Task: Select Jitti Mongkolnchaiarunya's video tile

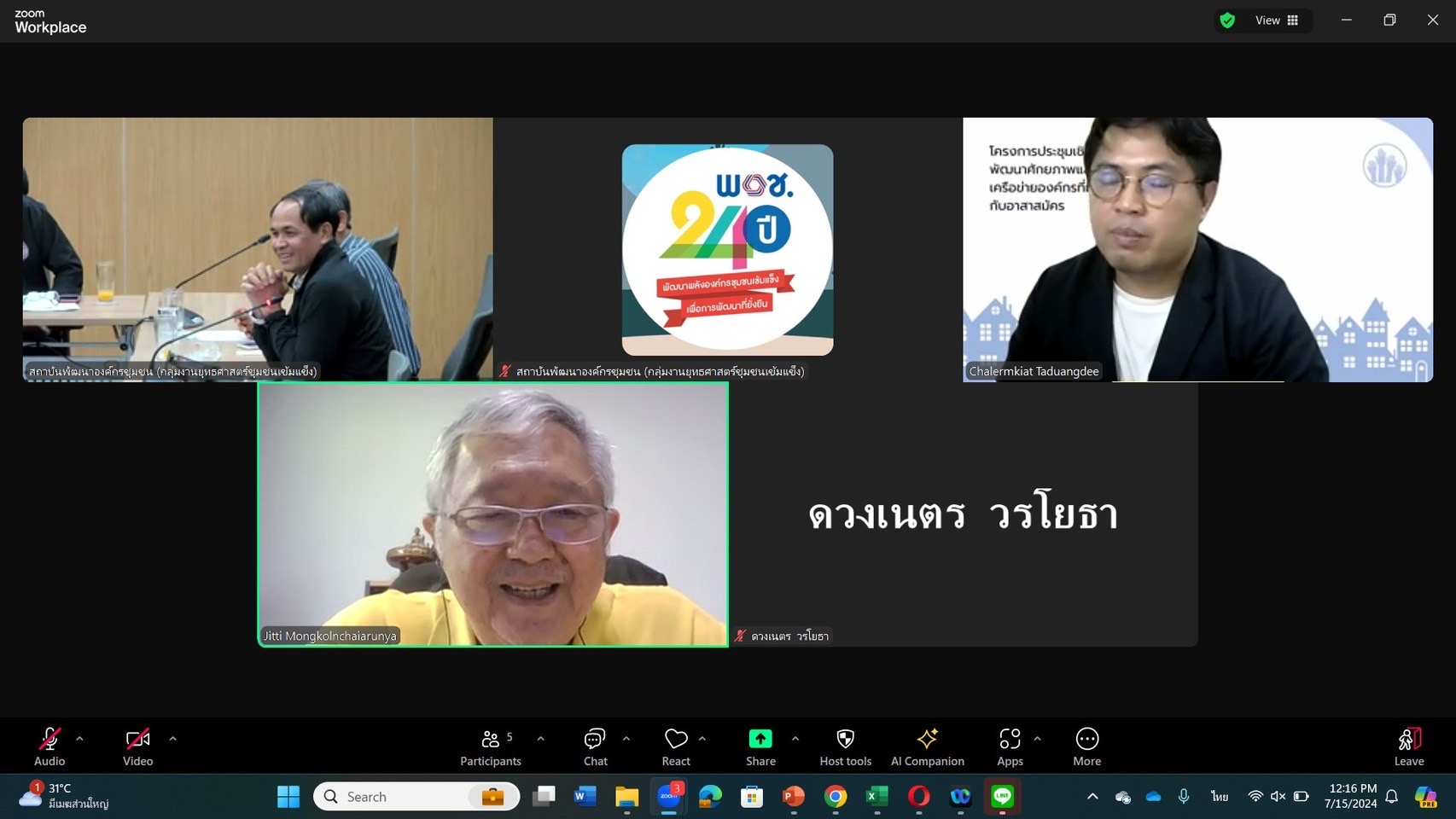Action: [x=492, y=514]
